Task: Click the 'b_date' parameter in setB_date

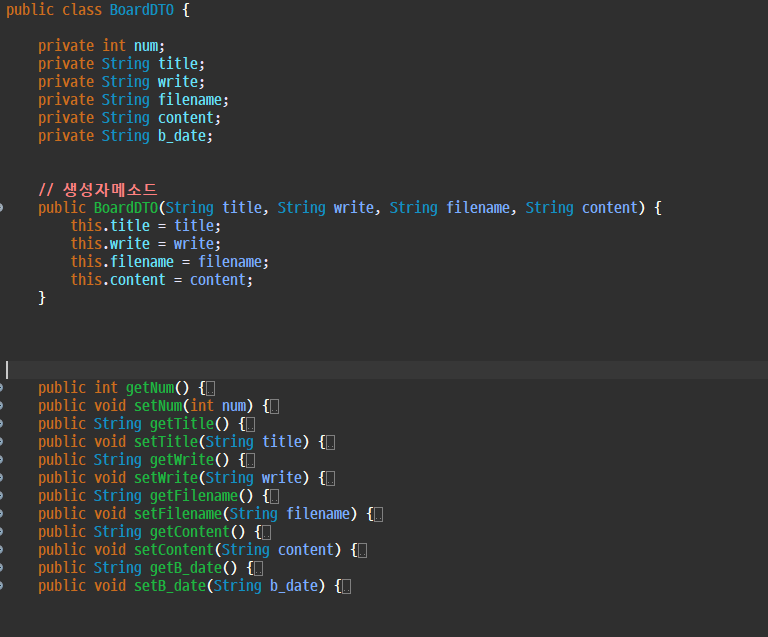Action: click(x=294, y=586)
